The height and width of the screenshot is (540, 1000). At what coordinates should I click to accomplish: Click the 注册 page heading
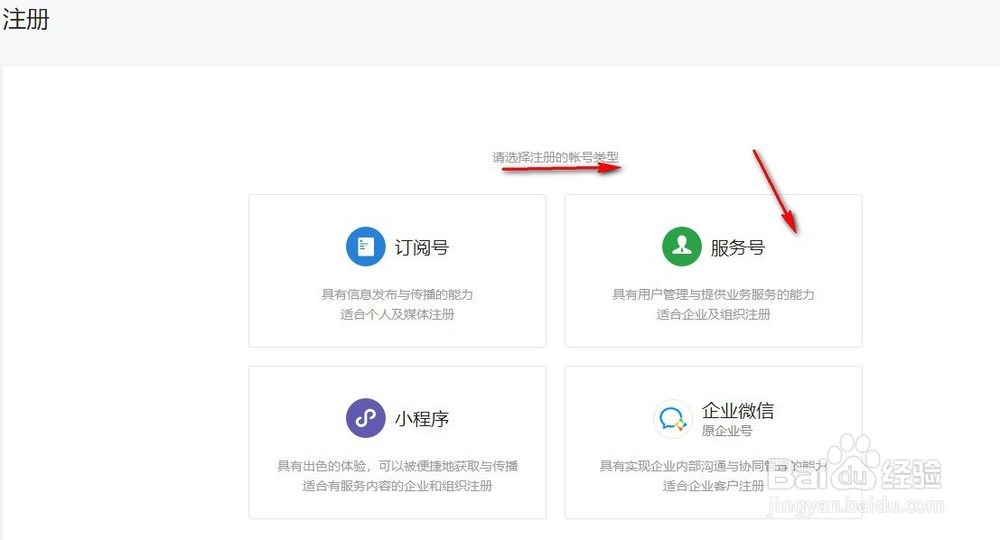tap(26, 19)
